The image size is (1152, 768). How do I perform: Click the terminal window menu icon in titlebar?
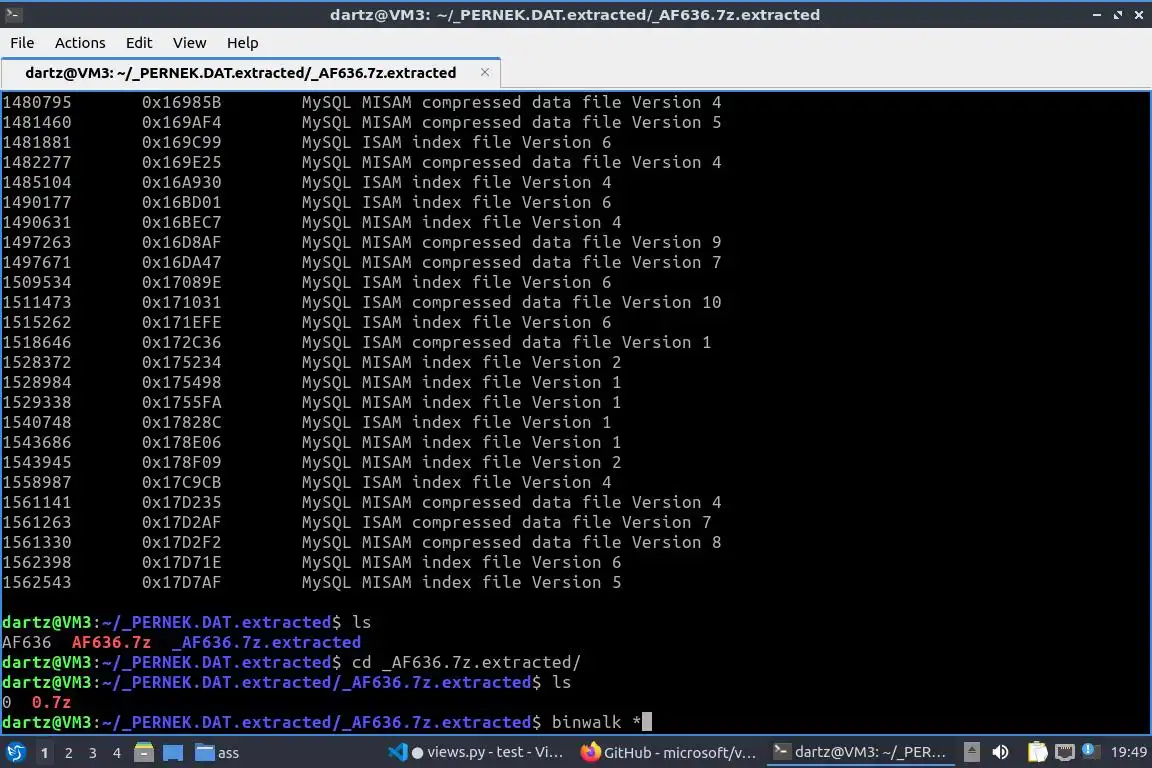pyautogui.click(x=13, y=14)
